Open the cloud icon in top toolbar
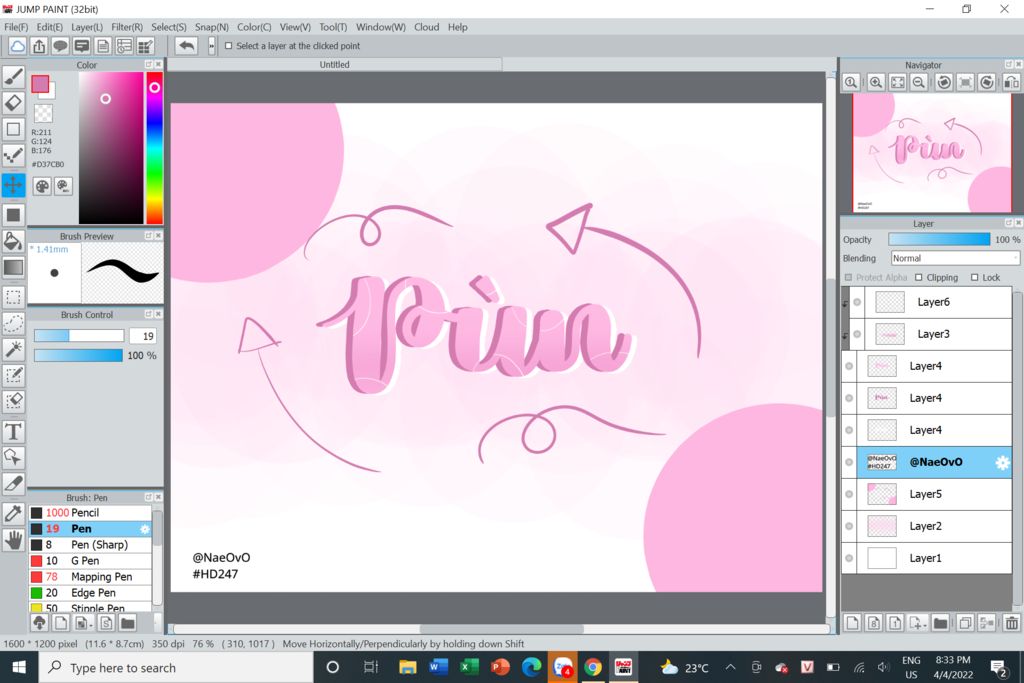The width and height of the screenshot is (1024, 683). pyautogui.click(x=18, y=46)
